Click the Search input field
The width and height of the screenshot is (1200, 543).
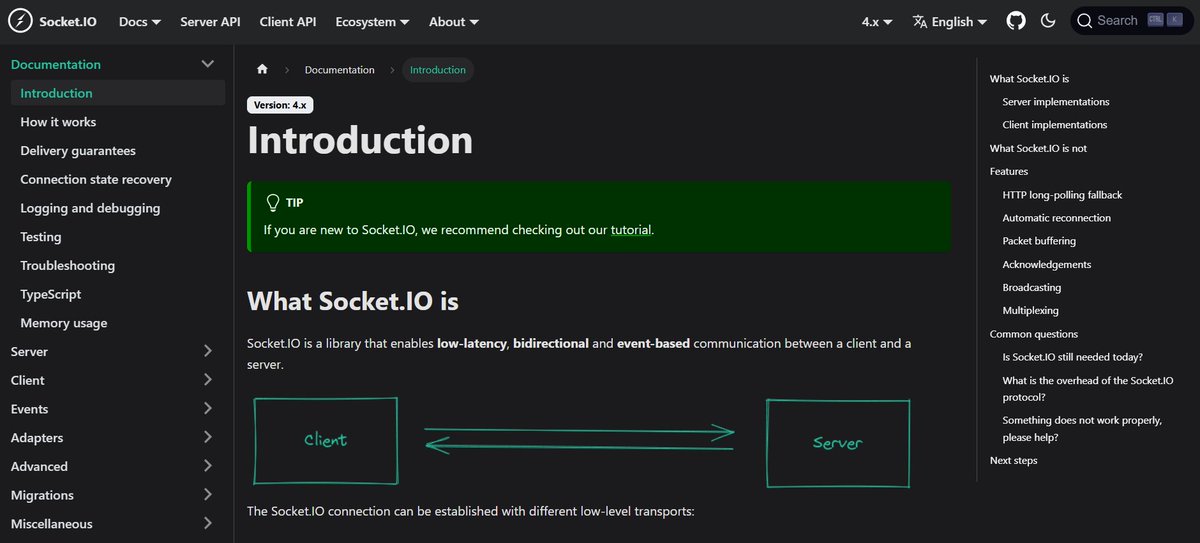[x=1130, y=21]
